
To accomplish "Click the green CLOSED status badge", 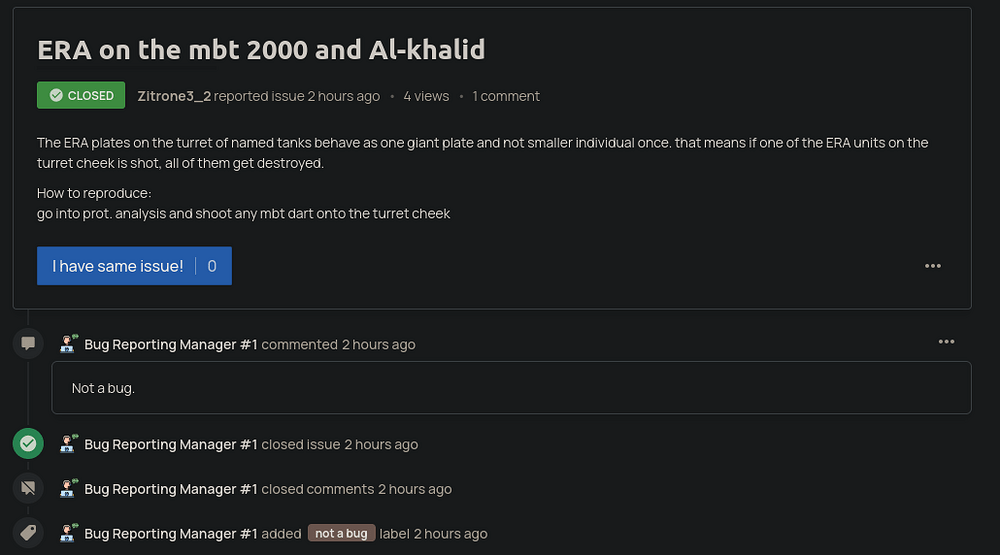I will [81, 95].
